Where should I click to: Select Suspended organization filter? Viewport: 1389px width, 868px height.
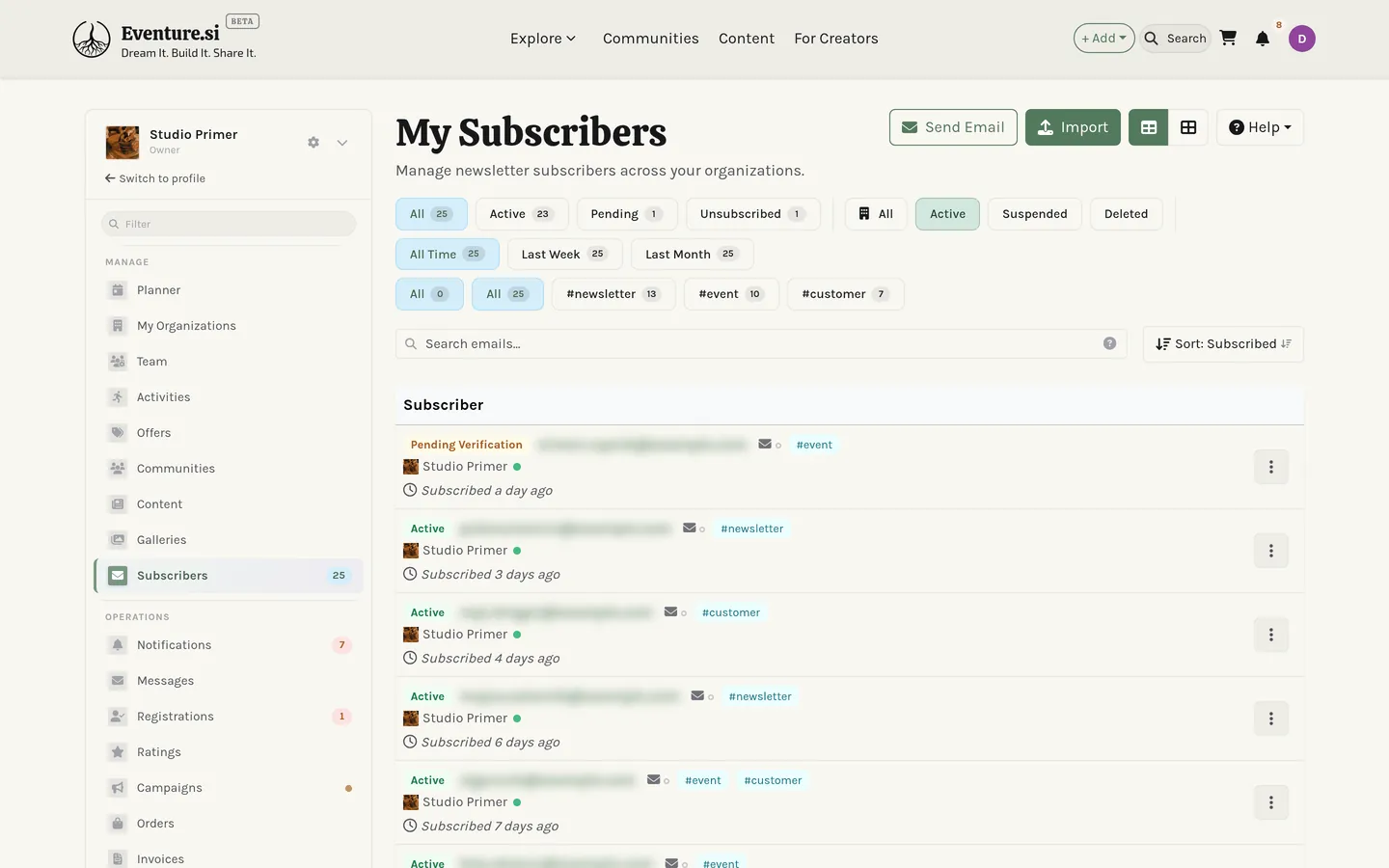(x=1035, y=214)
